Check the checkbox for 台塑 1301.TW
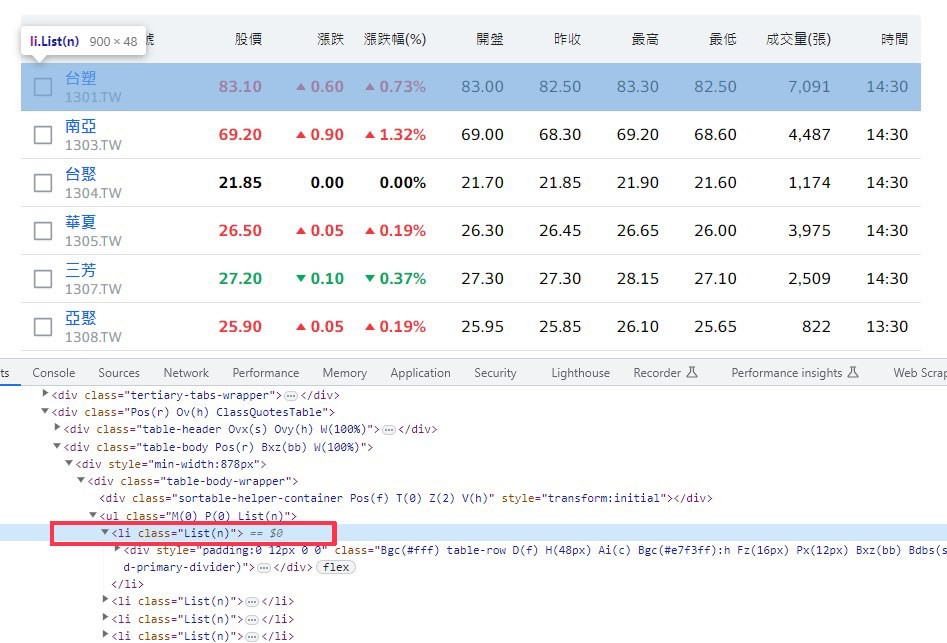 point(43,87)
